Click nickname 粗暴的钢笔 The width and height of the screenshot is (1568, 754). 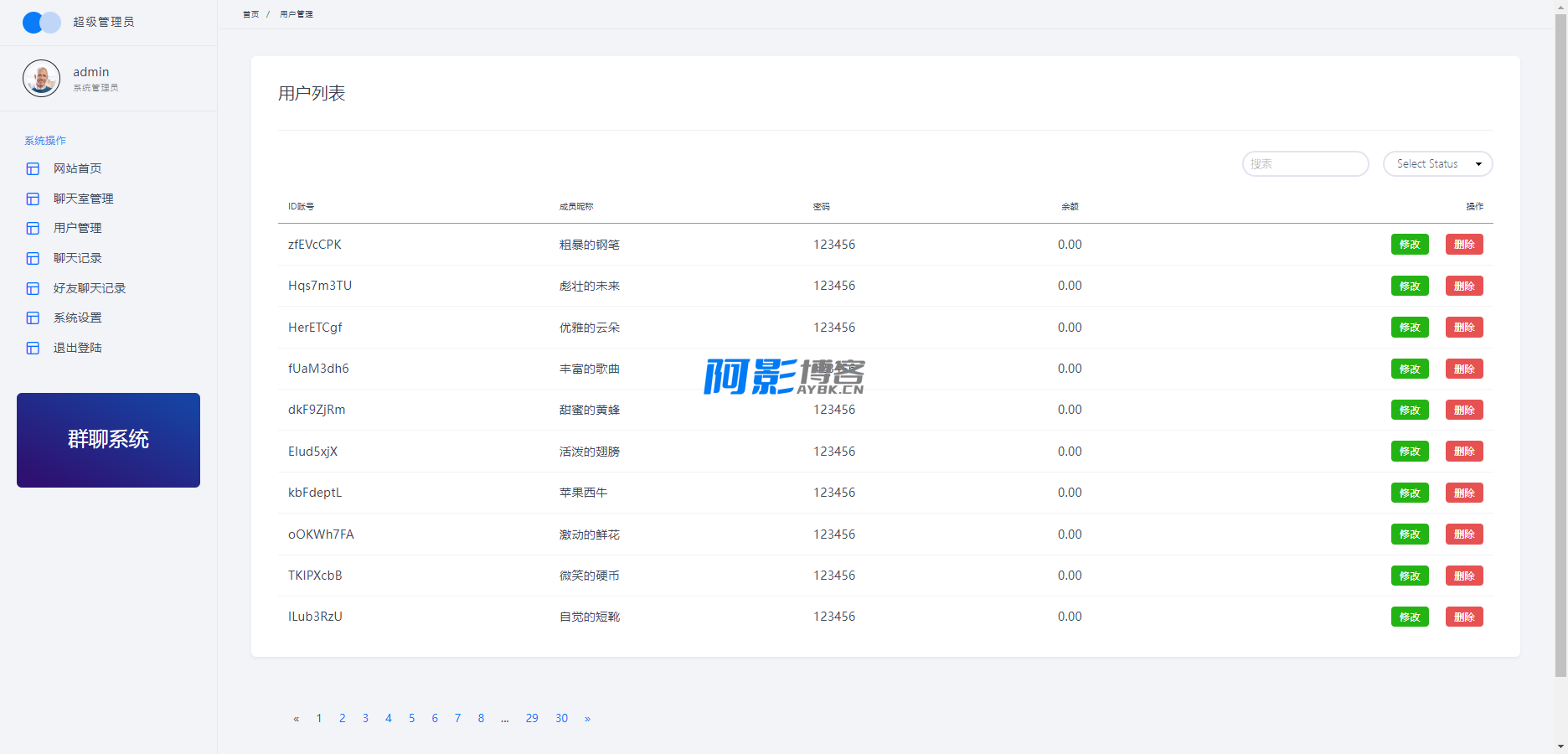(590, 245)
